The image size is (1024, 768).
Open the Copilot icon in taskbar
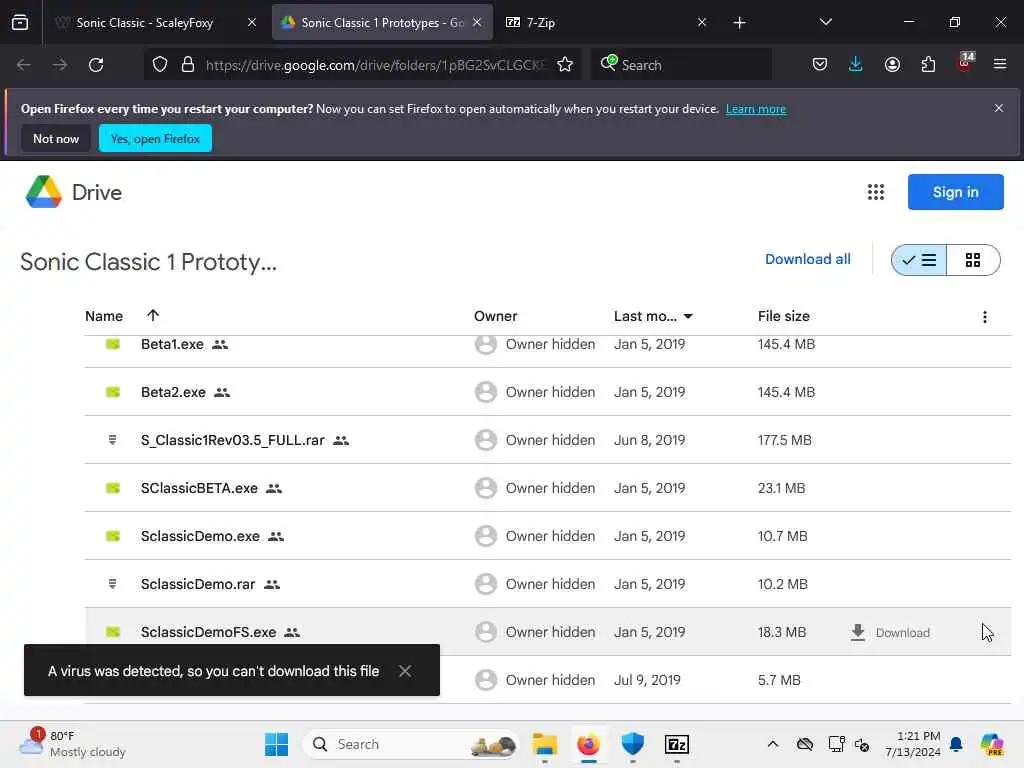992,744
